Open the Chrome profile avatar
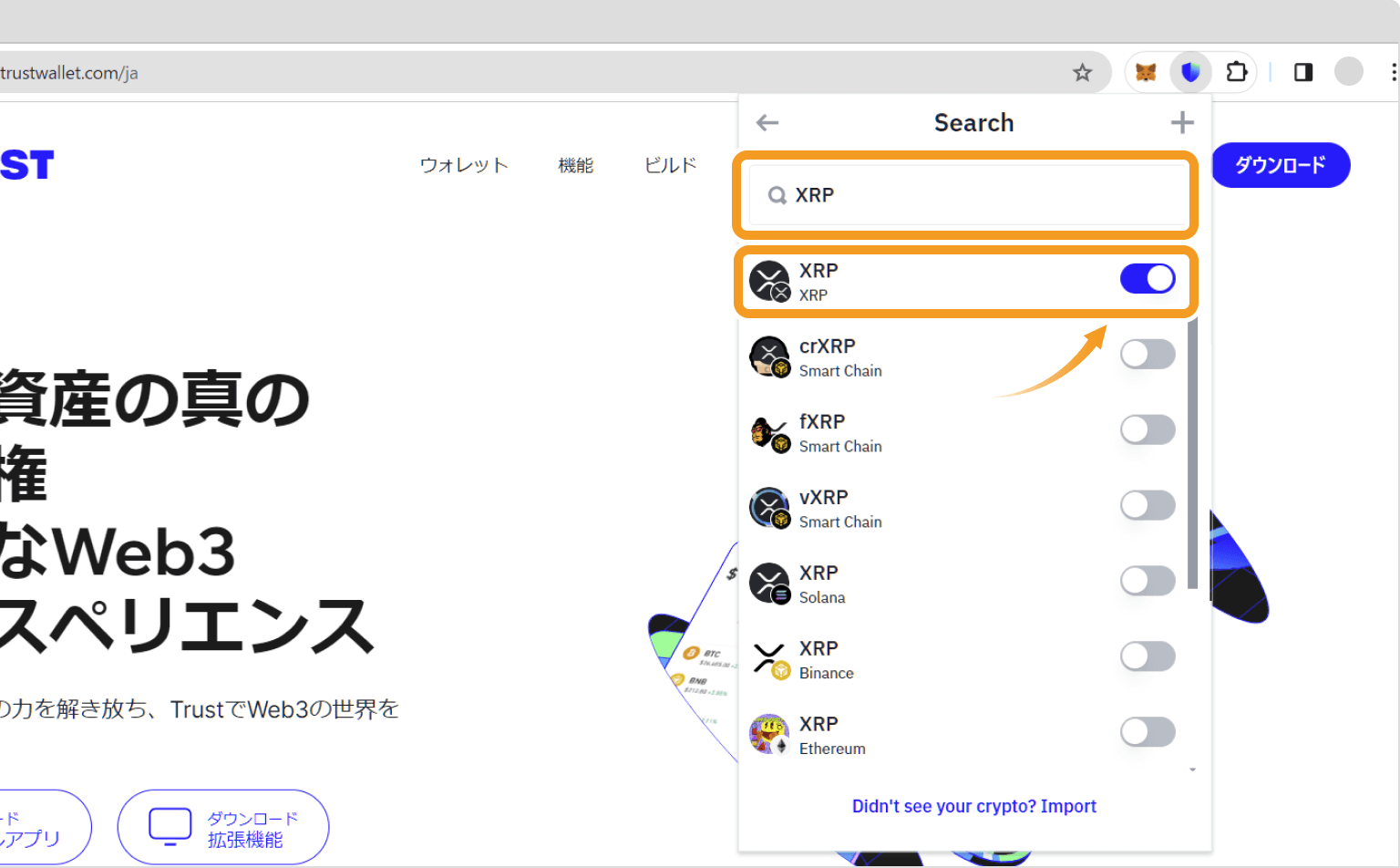 click(x=1348, y=71)
